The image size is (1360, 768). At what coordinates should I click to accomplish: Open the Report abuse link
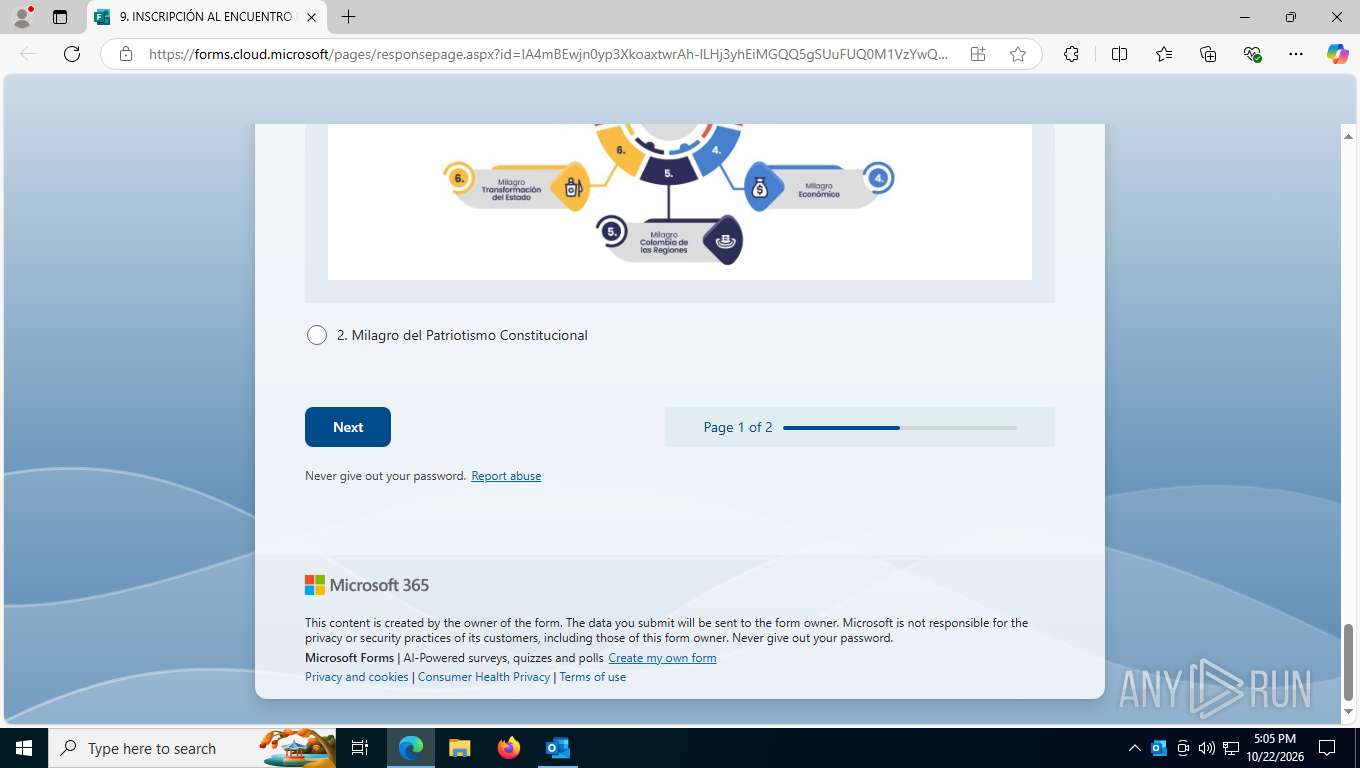[506, 476]
